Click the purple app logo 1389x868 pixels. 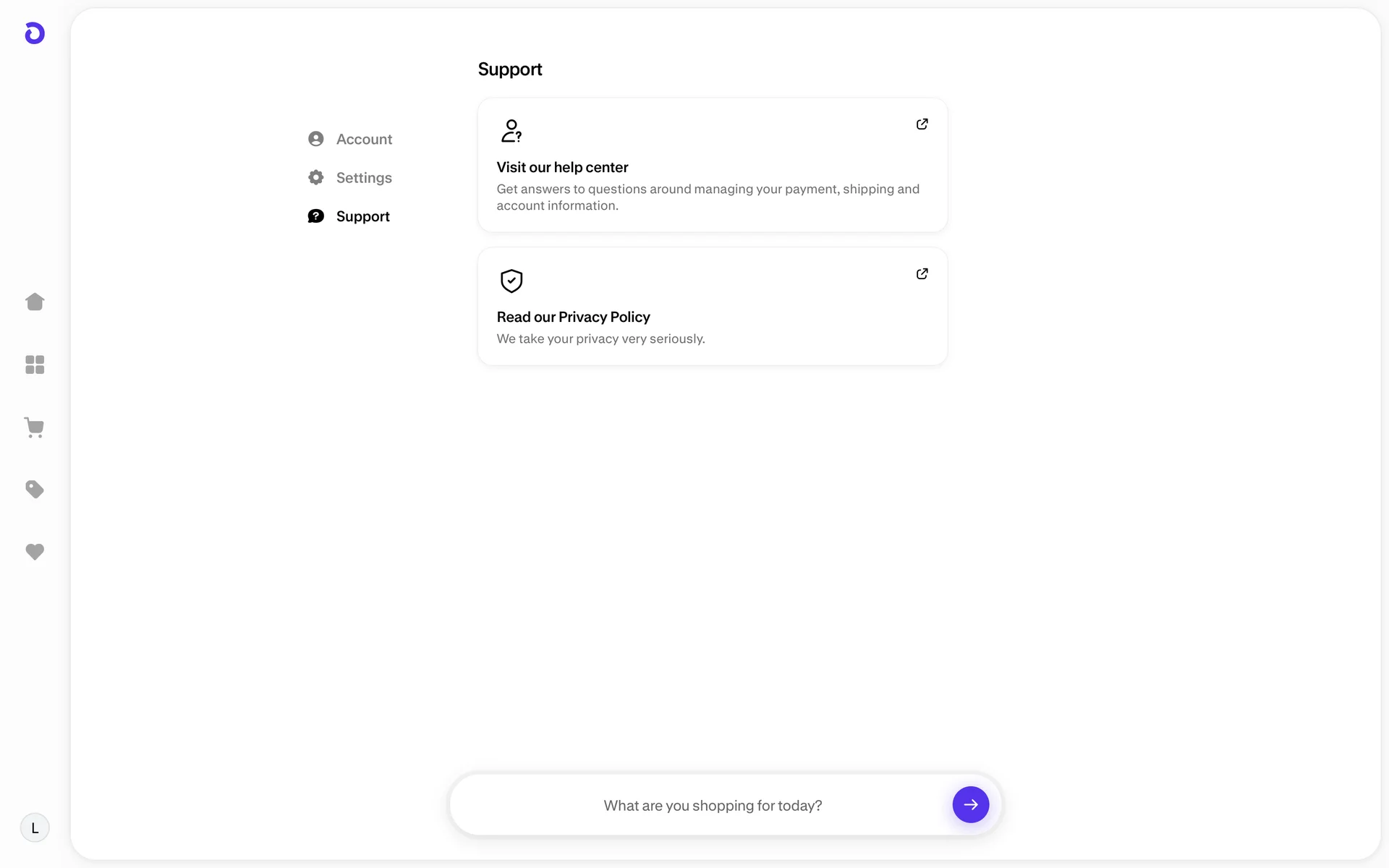(35, 33)
